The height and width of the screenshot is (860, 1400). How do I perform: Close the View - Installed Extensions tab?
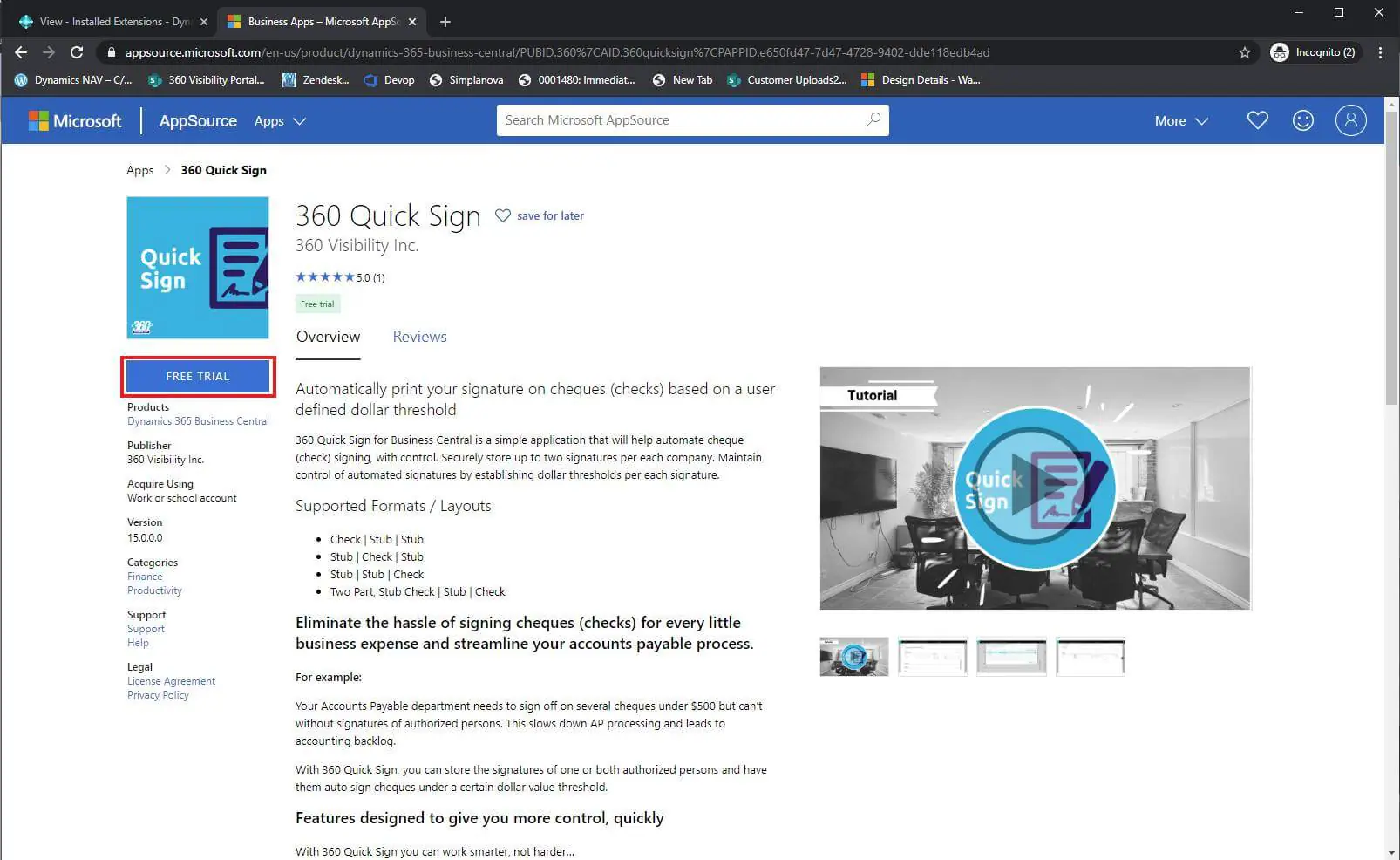point(204,22)
